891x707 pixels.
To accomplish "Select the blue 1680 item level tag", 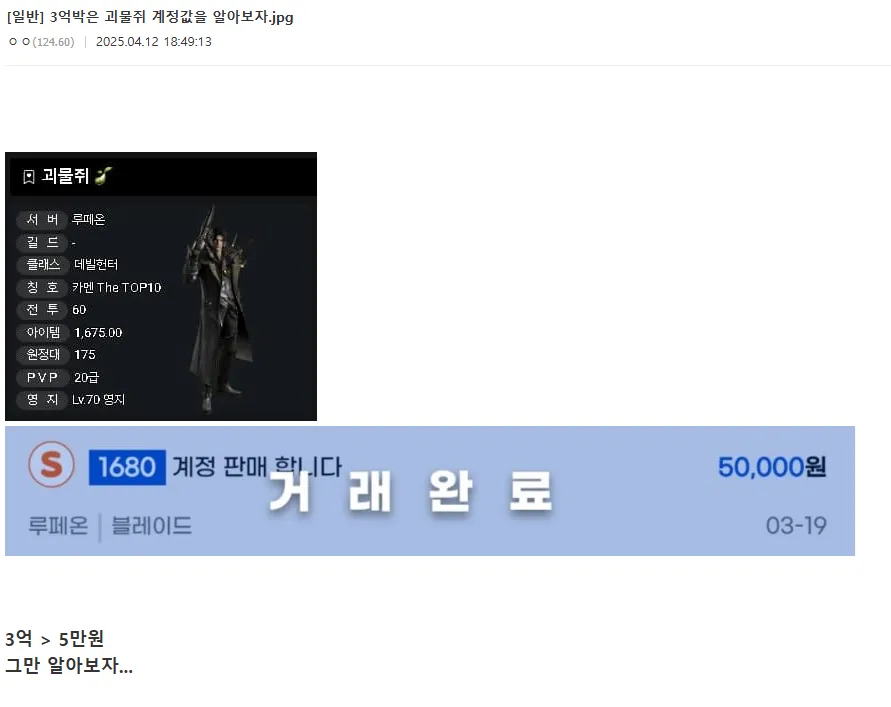I will click(x=127, y=467).
